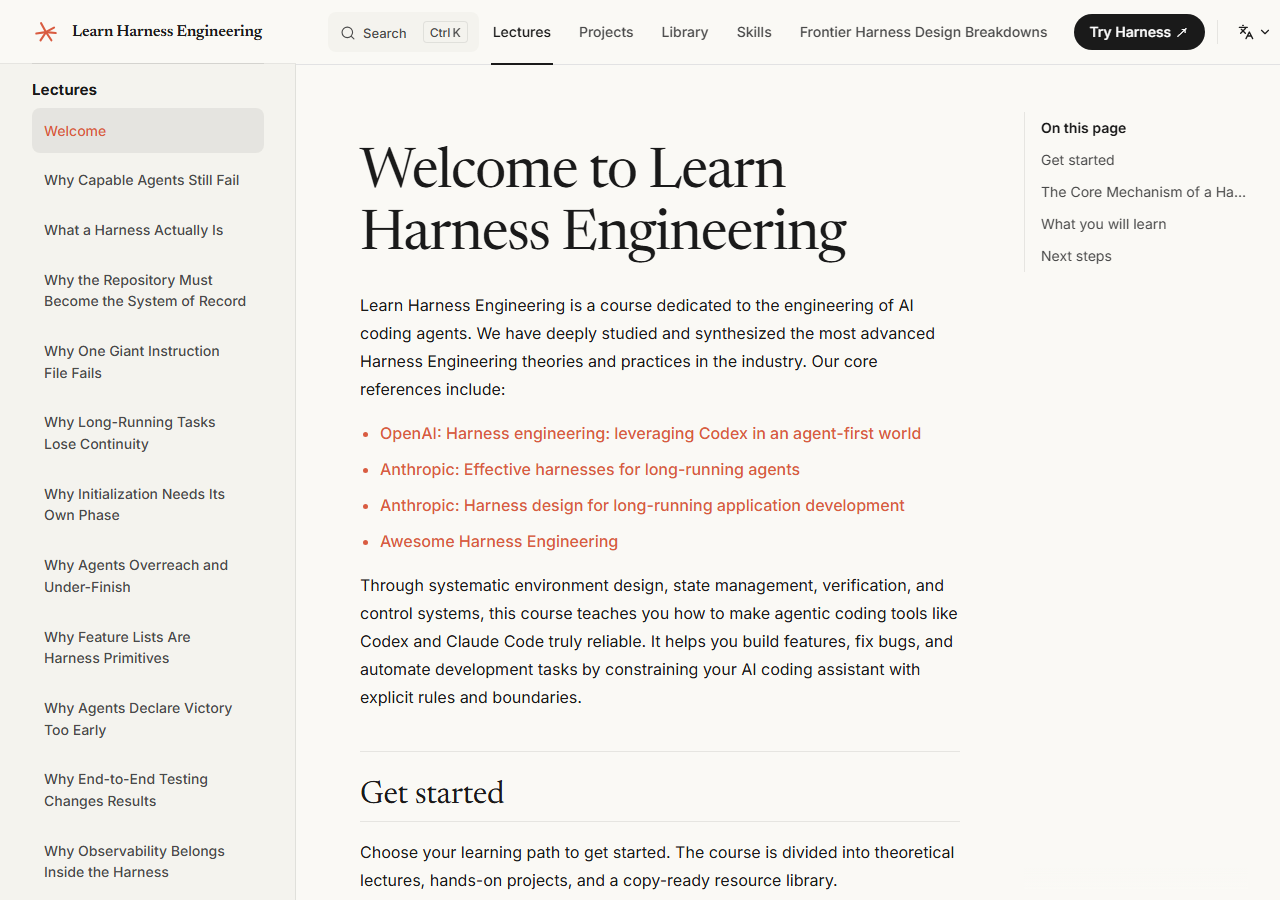This screenshot has width=1280, height=900.
Task: Jump to The Core Mechanism of a Ha... section
Action: [1143, 192]
